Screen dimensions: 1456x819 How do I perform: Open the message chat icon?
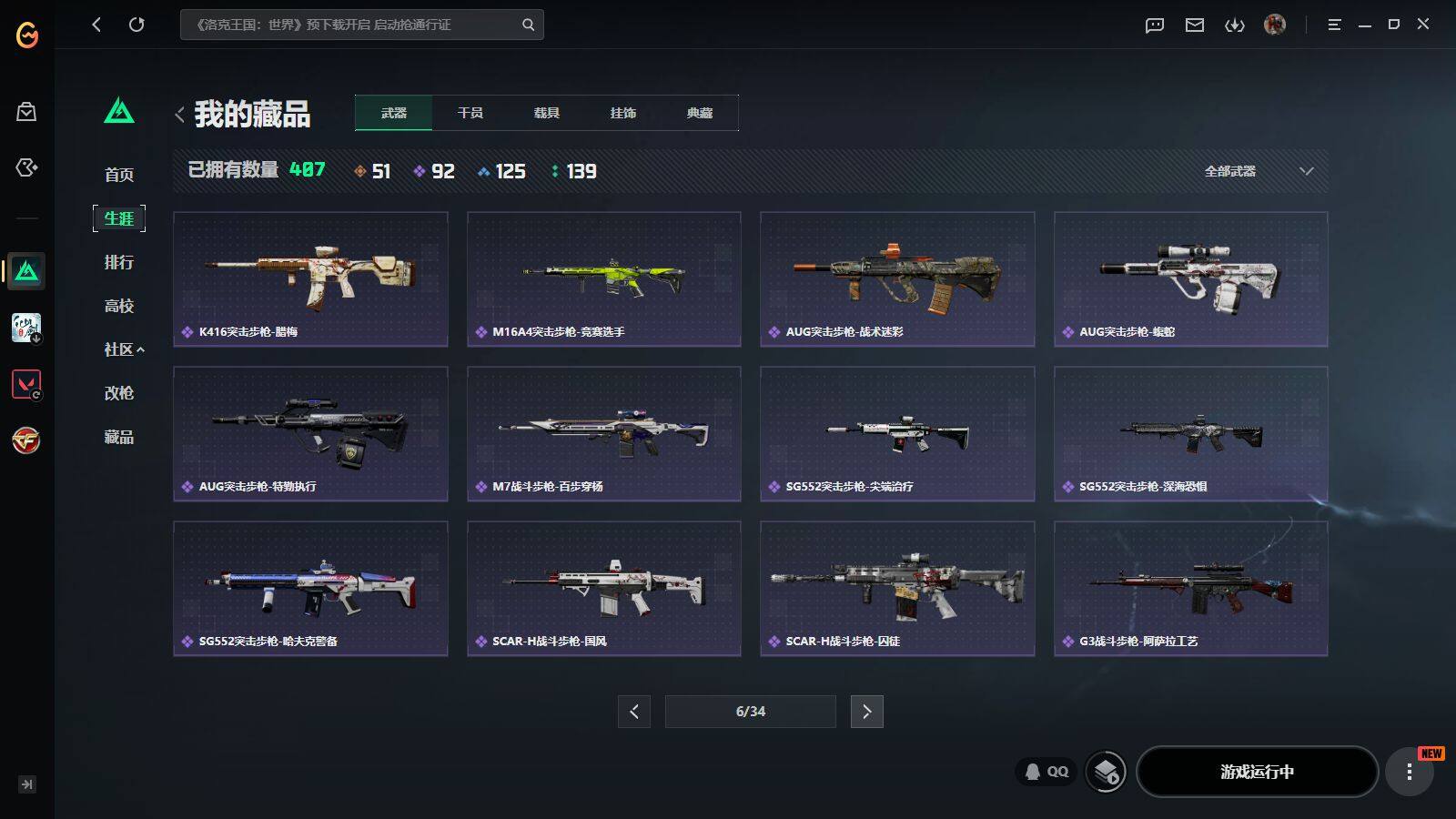1155,25
